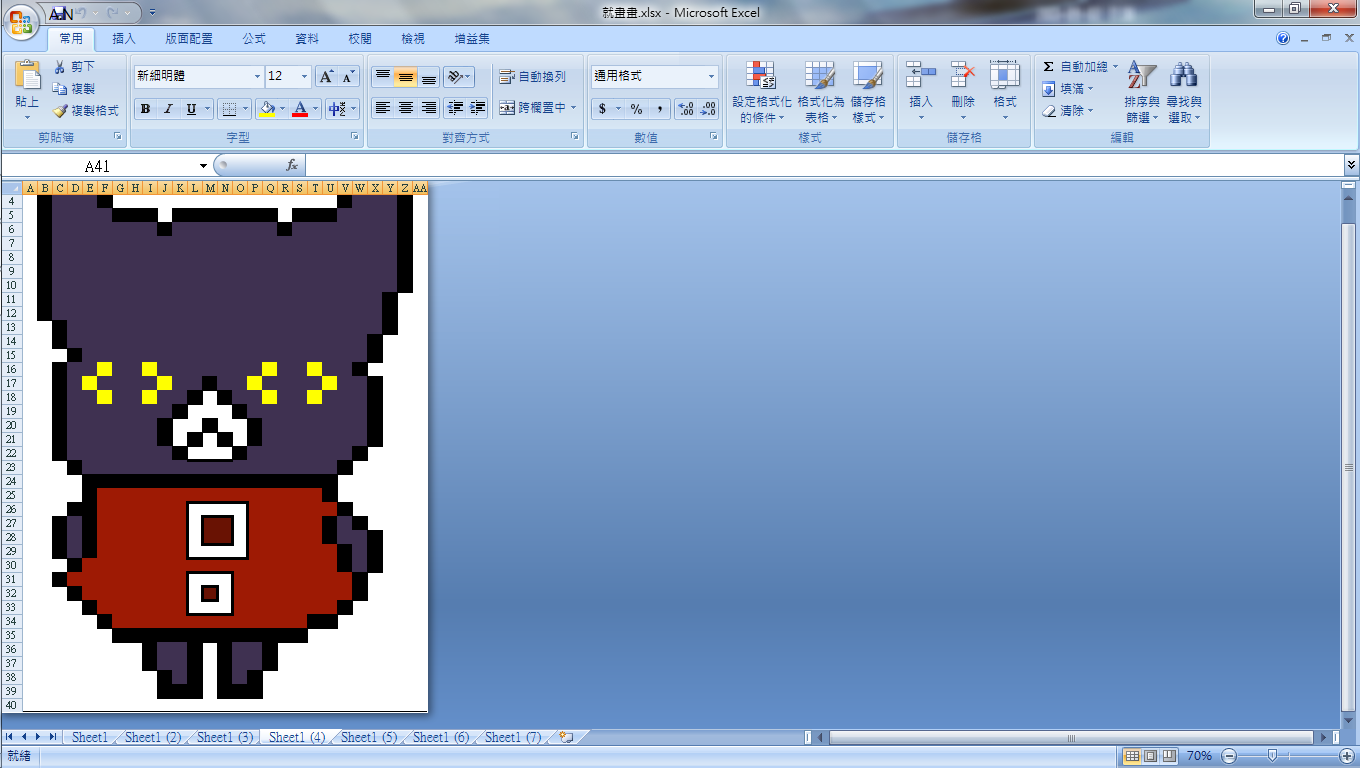The height and width of the screenshot is (768, 1360).
Task: Click the zoom slider handle in status bar
Action: 1271,756
